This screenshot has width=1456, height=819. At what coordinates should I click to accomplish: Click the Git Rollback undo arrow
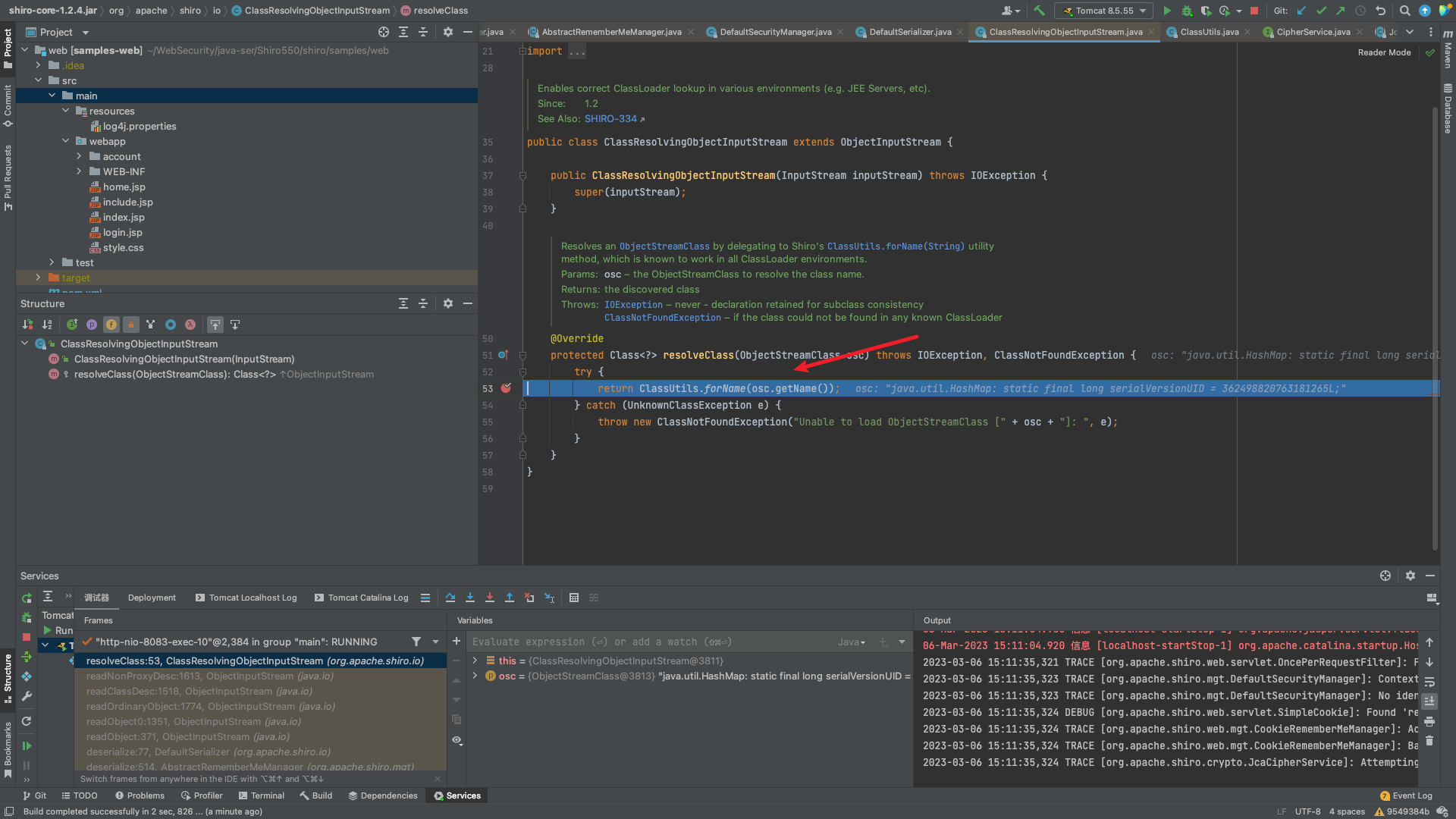point(1381,11)
